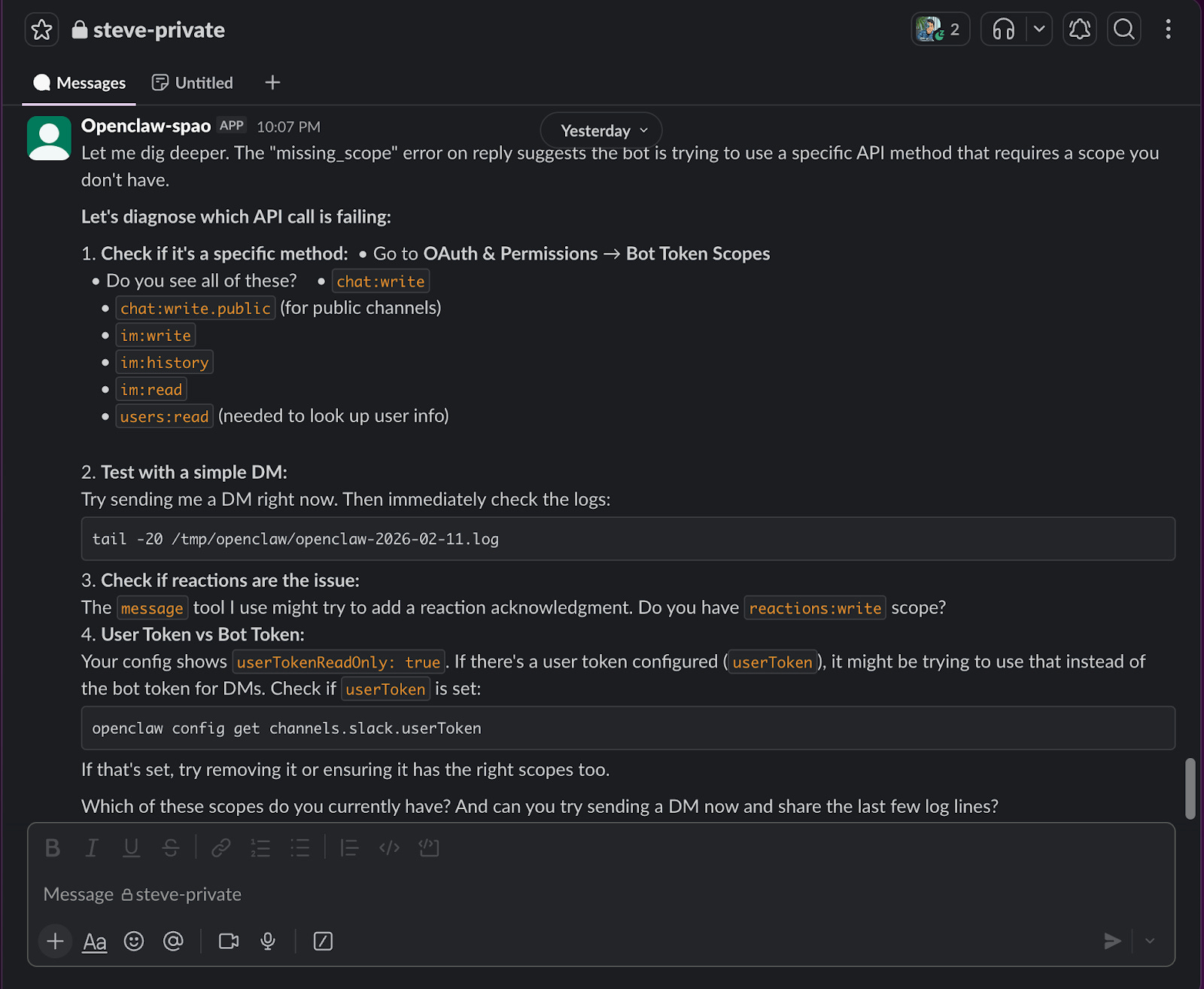The height and width of the screenshot is (989, 1204).
Task: Click the message list scrollbar
Action: pyautogui.click(x=1190, y=788)
